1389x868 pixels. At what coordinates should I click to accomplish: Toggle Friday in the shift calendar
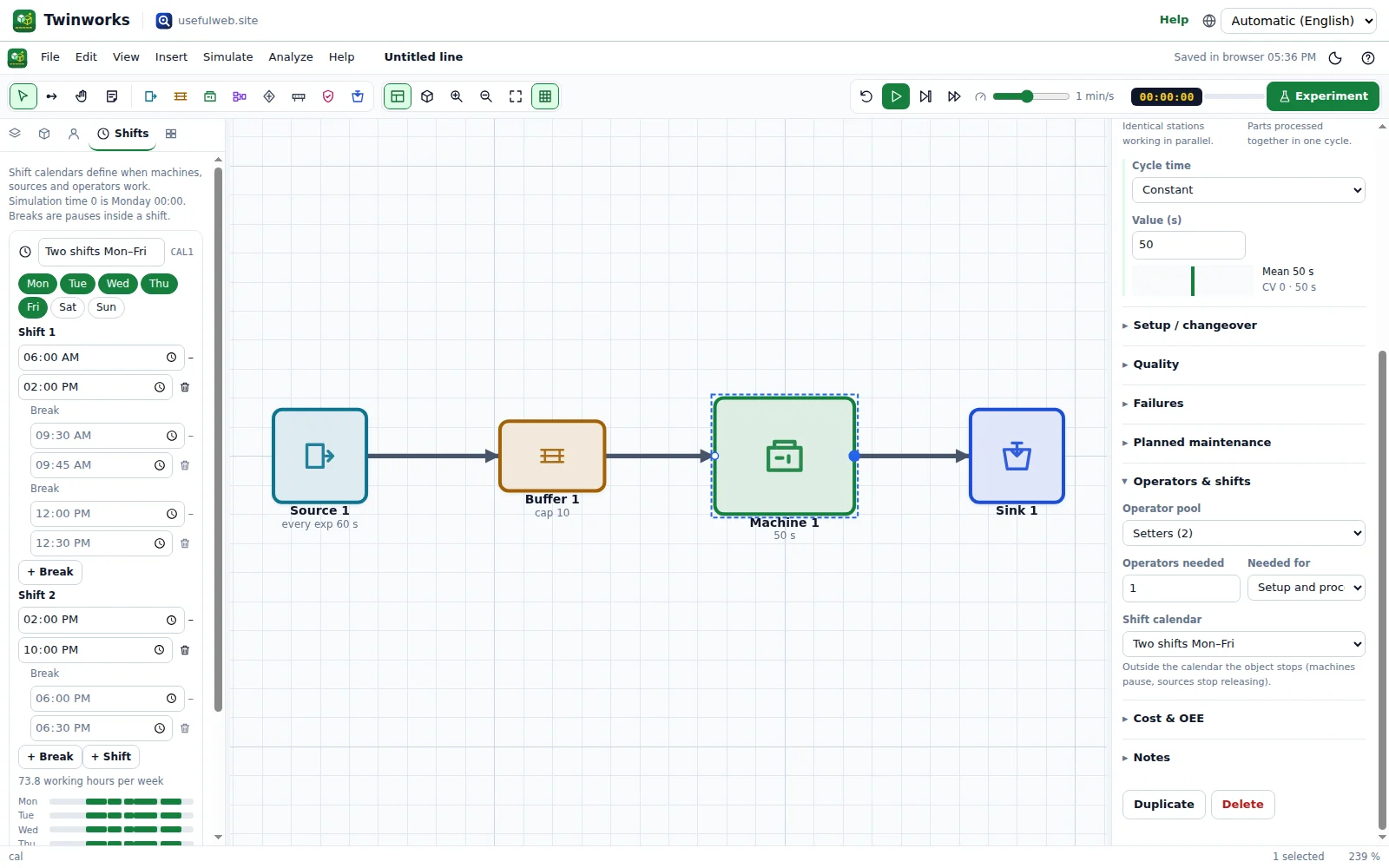pyautogui.click(x=33, y=307)
